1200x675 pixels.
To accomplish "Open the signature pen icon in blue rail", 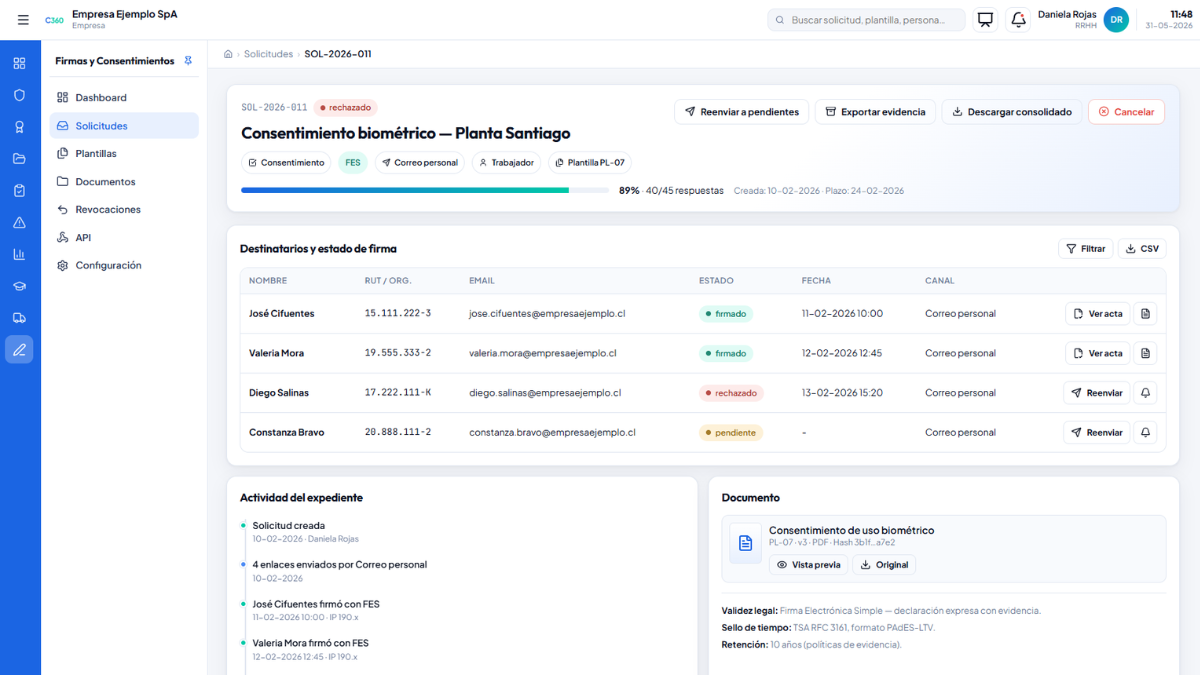I will click(19, 350).
